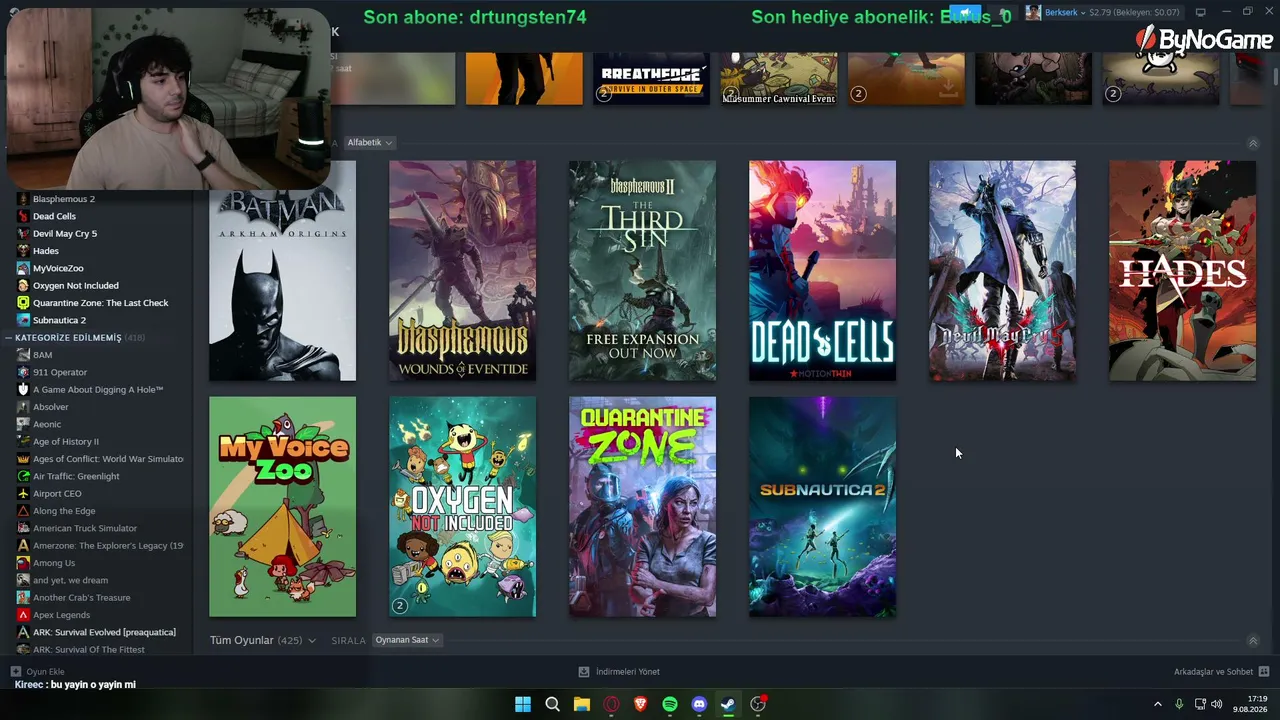Click the 8AM entry in sidebar
This screenshot has width=1280, height=720.
[42, 355]
